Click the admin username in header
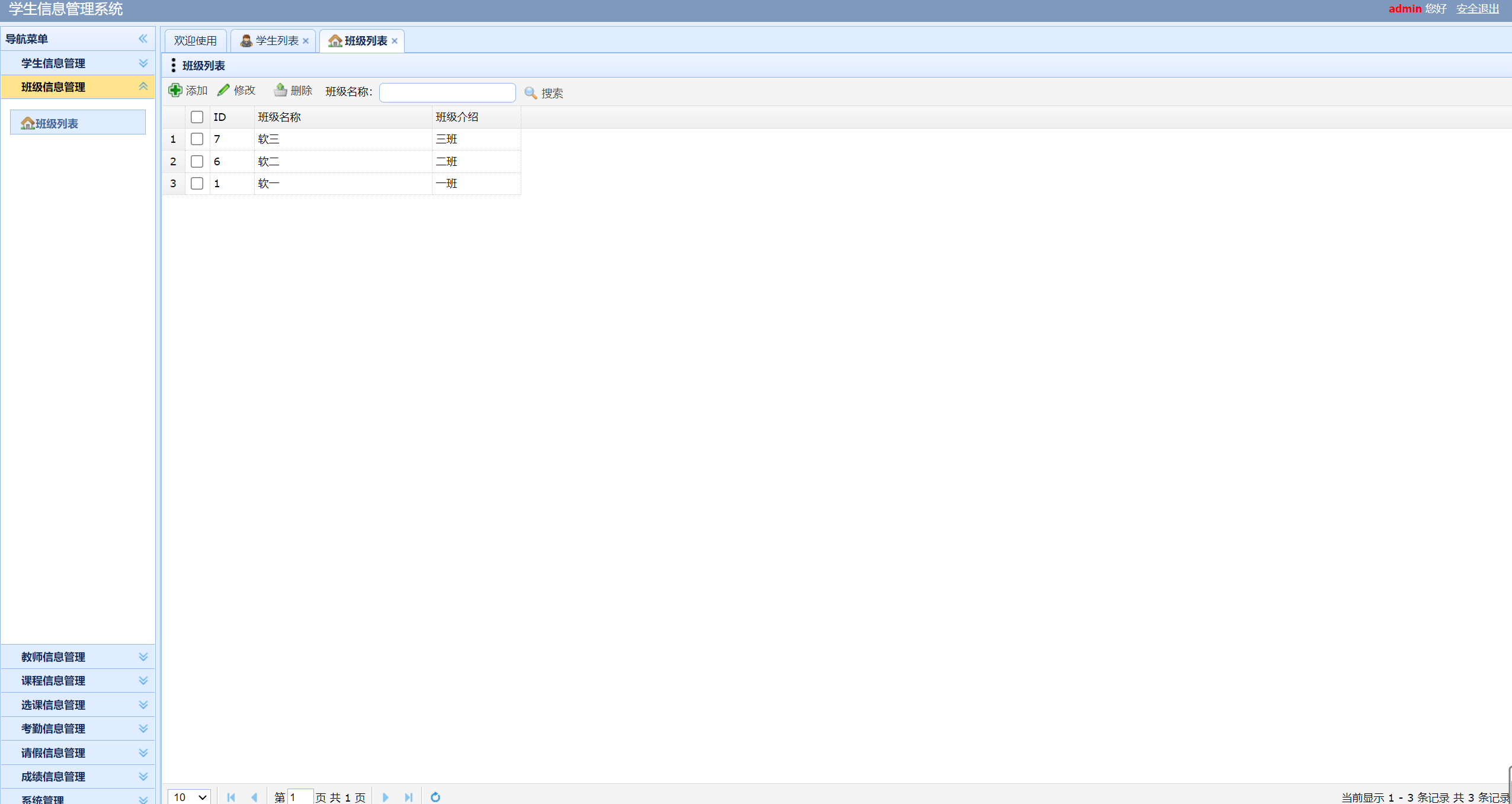The height and width of the screenshot is (804, 1512). tap(1405, 9)
